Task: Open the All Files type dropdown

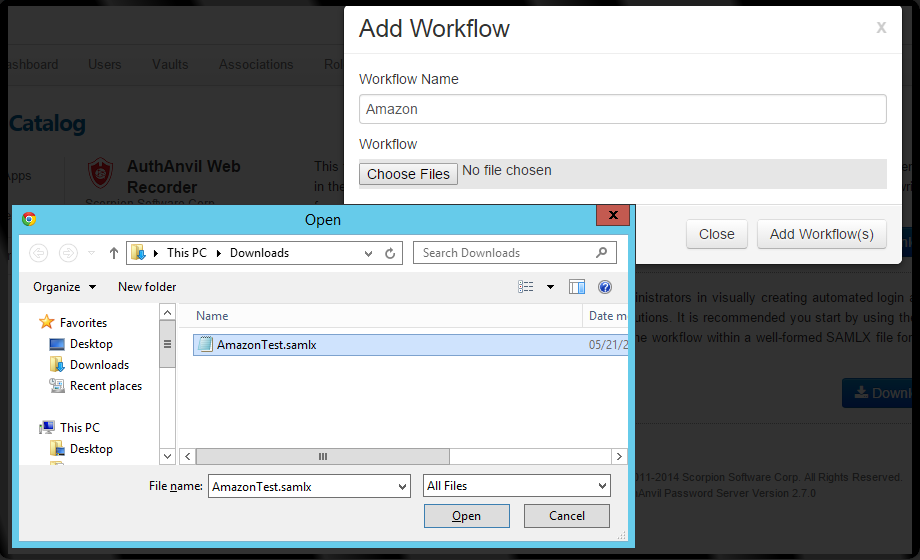Action: tap(517, 486)
